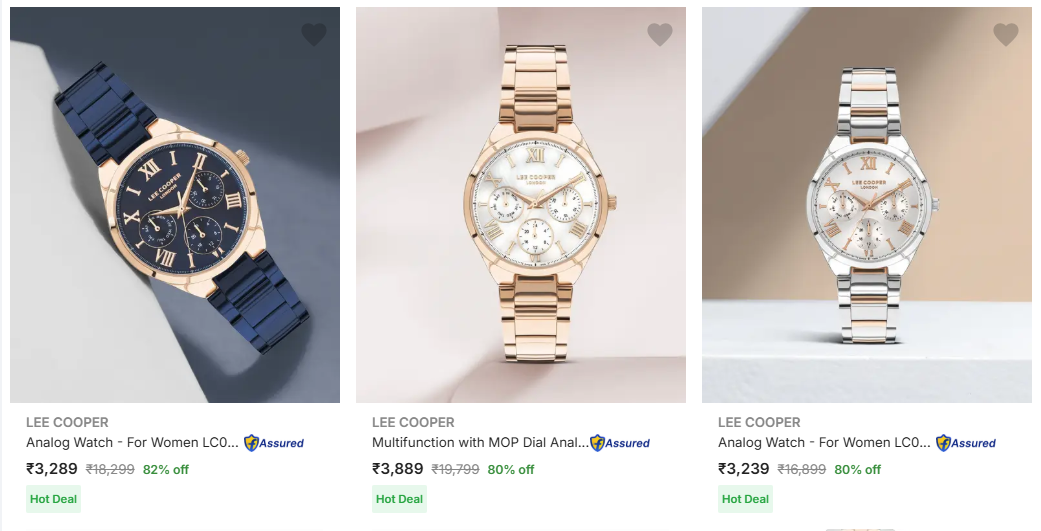Screen dimensions: 1041x531
Task: Click Assured badge on middle product
Action: pyautogui.click(x=620, y=443)
